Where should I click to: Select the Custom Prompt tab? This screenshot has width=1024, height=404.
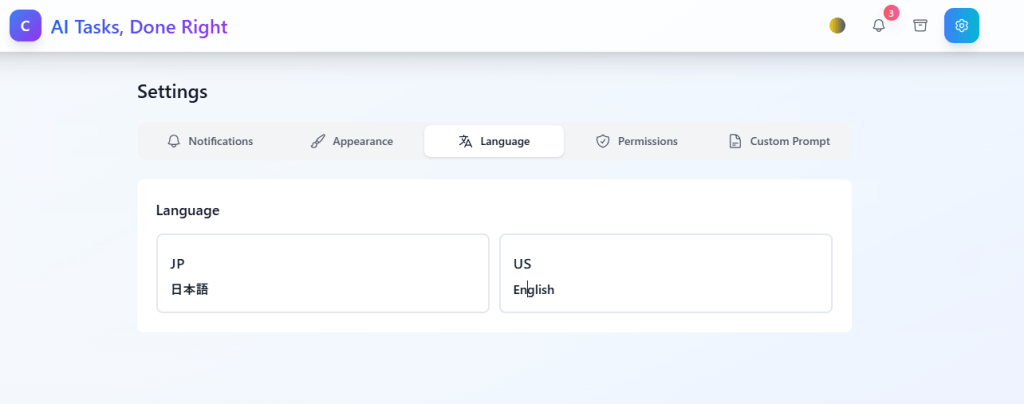coord(779,141)
